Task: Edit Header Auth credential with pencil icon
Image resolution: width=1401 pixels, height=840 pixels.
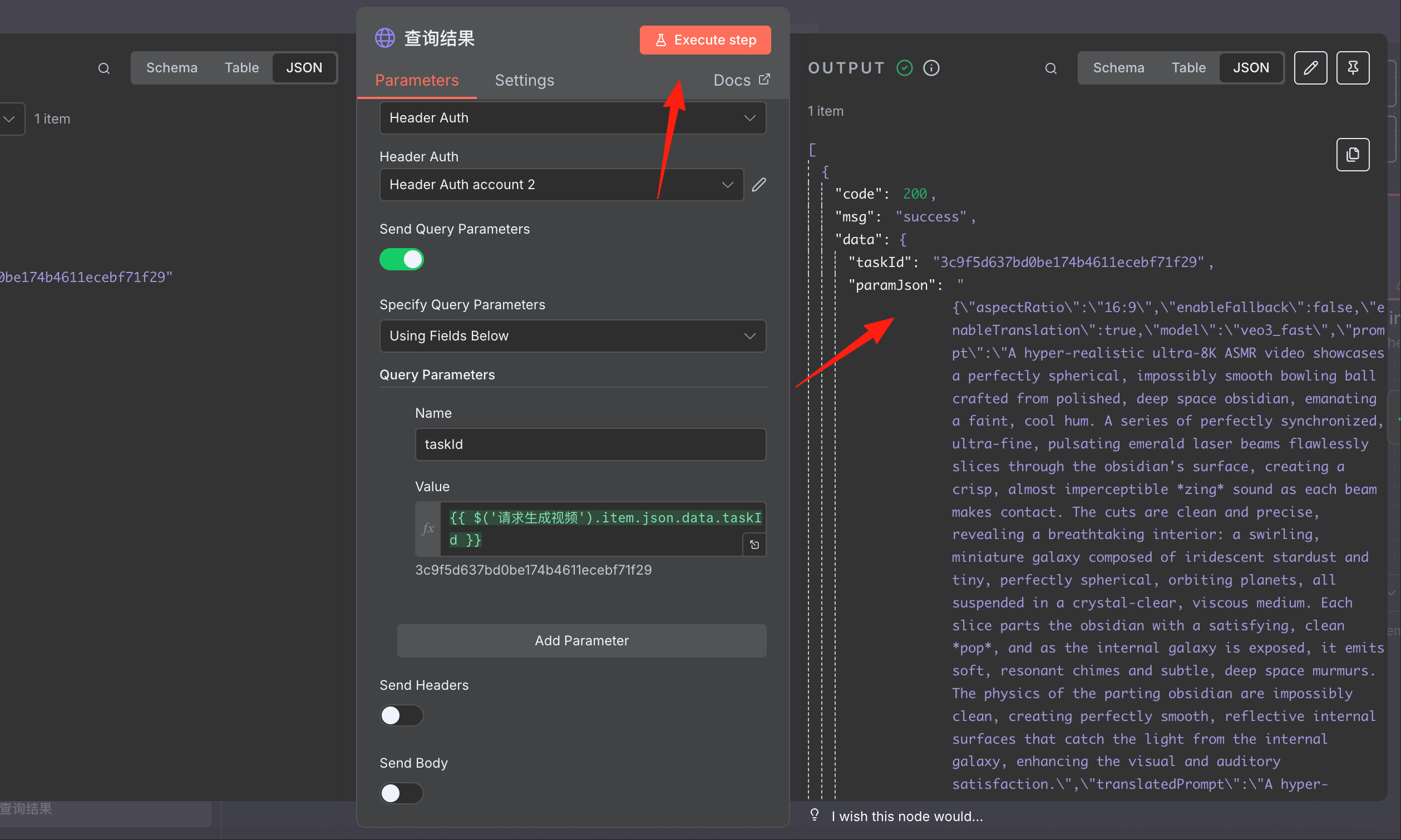Action: [759, 185]
